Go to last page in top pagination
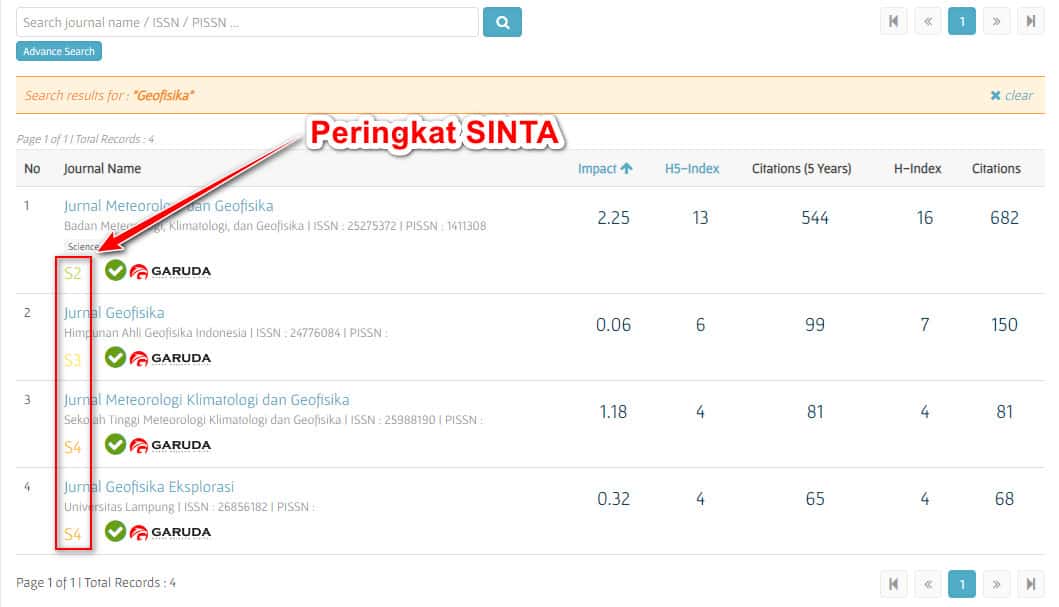The width and height of the screenshot is (1059, 607). (1031, 22)
